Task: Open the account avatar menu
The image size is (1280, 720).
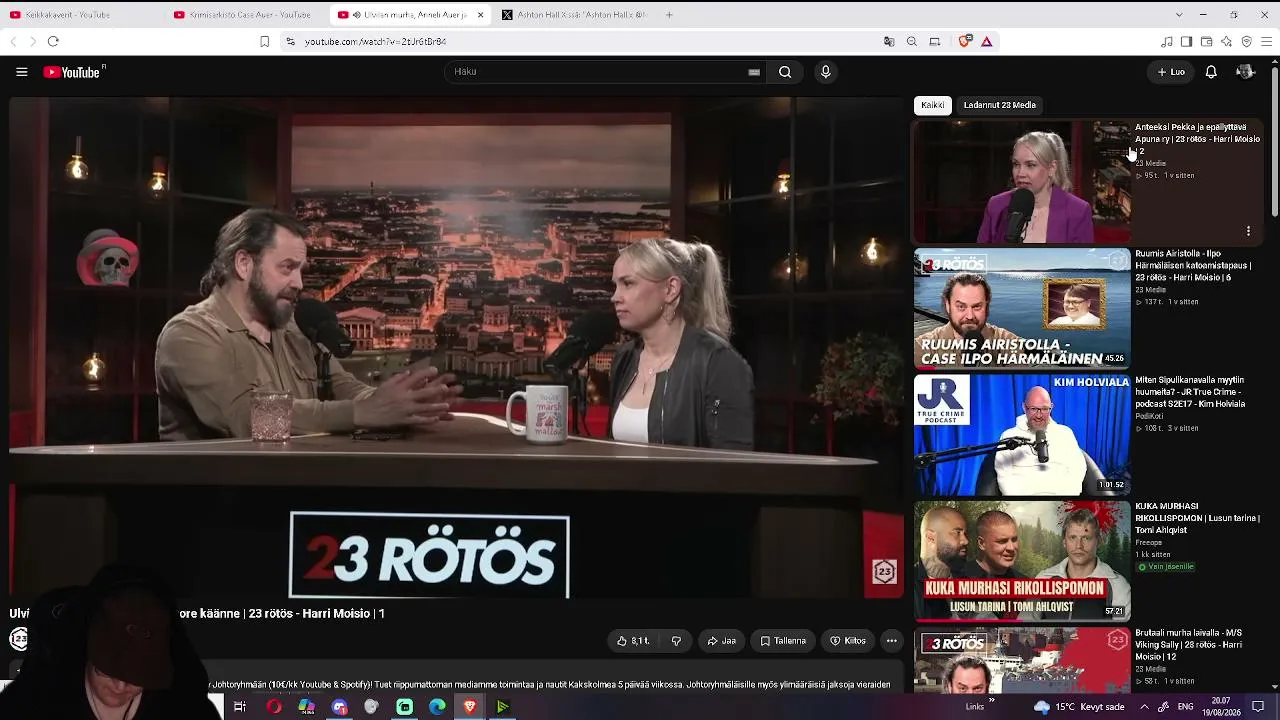Action: point(1245,72)
